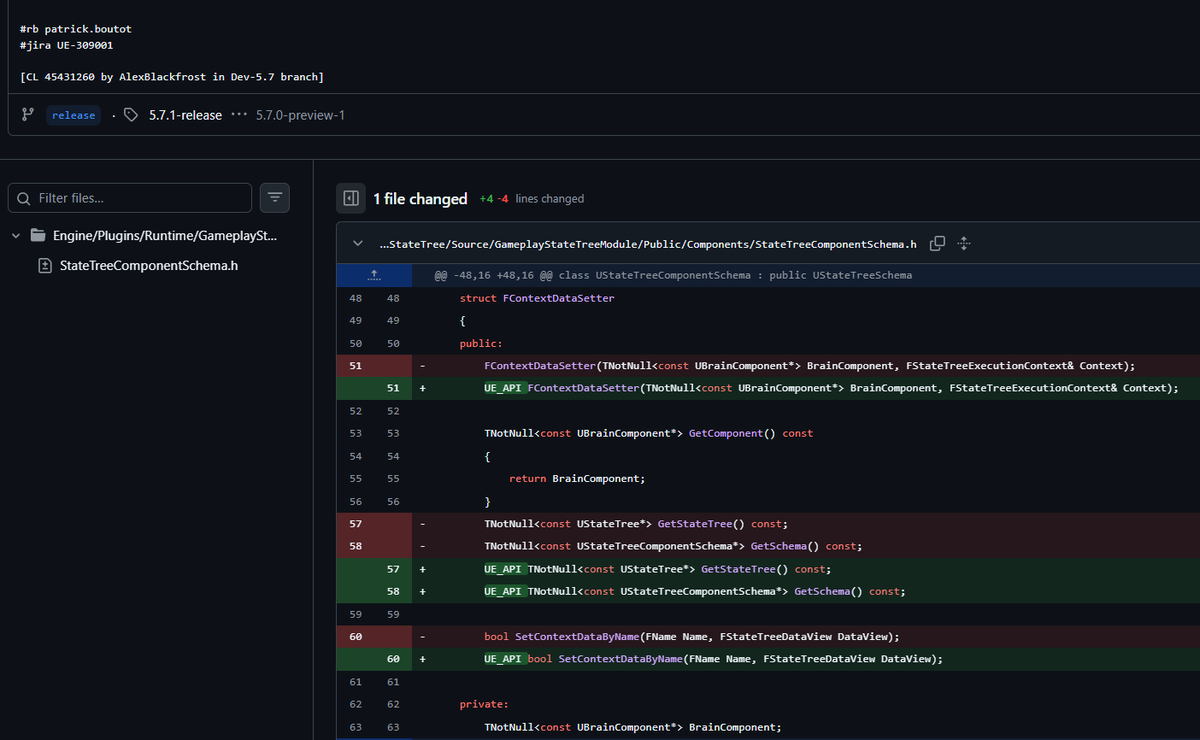The width and height of the screenshot is (1200, 740).
Task: Open the file filter options button
Action: [275, 198]
